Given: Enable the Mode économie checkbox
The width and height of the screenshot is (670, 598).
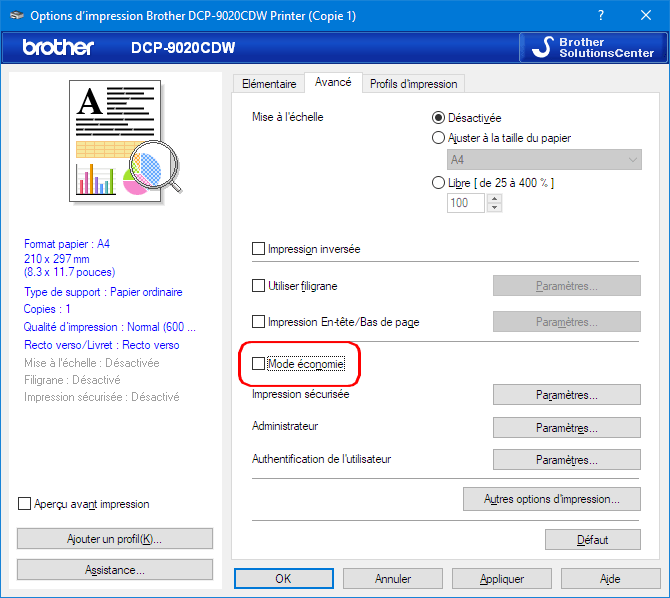Looking at the screenshot, I should click(x=259, y=364).
